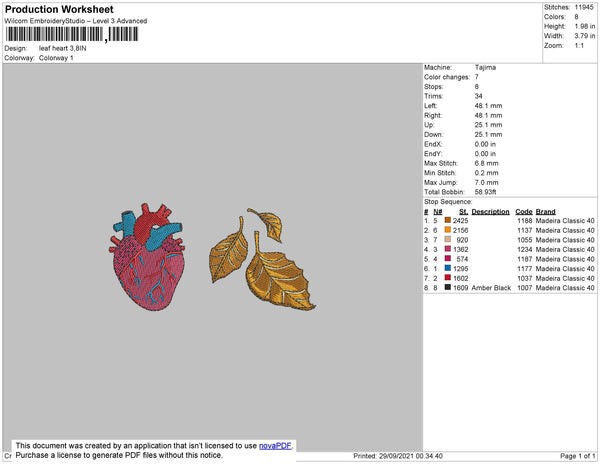Click the Production Worksheet title

[x=59, y=9]
